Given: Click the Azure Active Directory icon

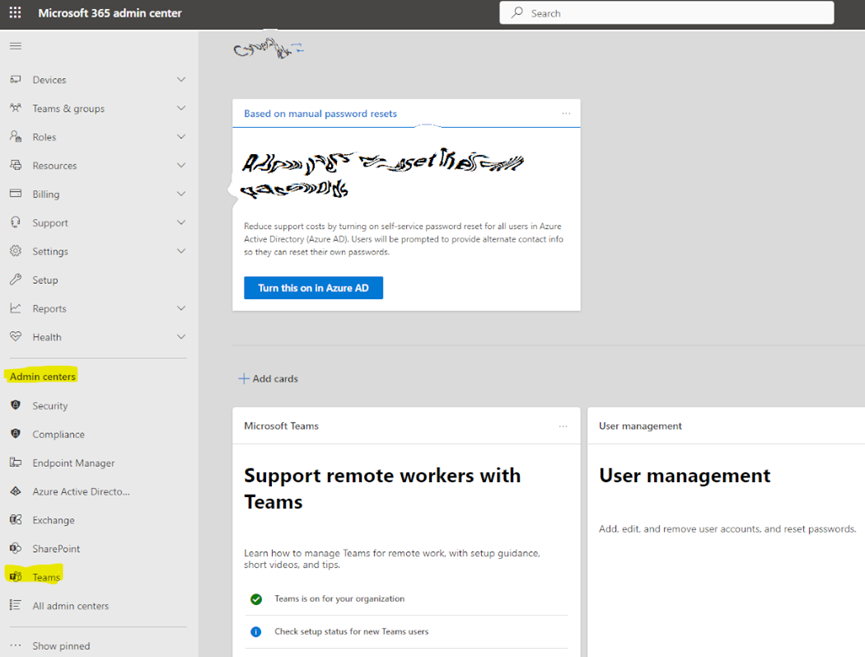Looking at the screenshot, I should point(15,492).
